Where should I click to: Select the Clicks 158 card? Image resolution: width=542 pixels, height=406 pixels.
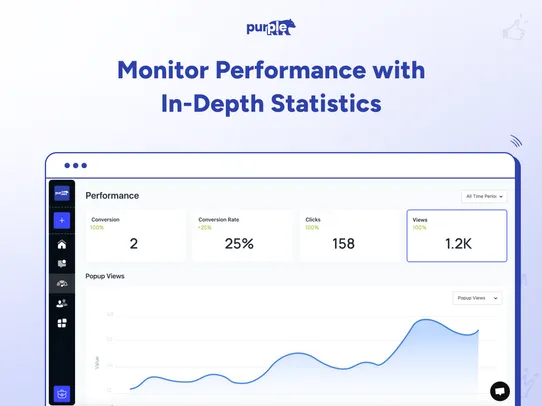pos(349,236)
